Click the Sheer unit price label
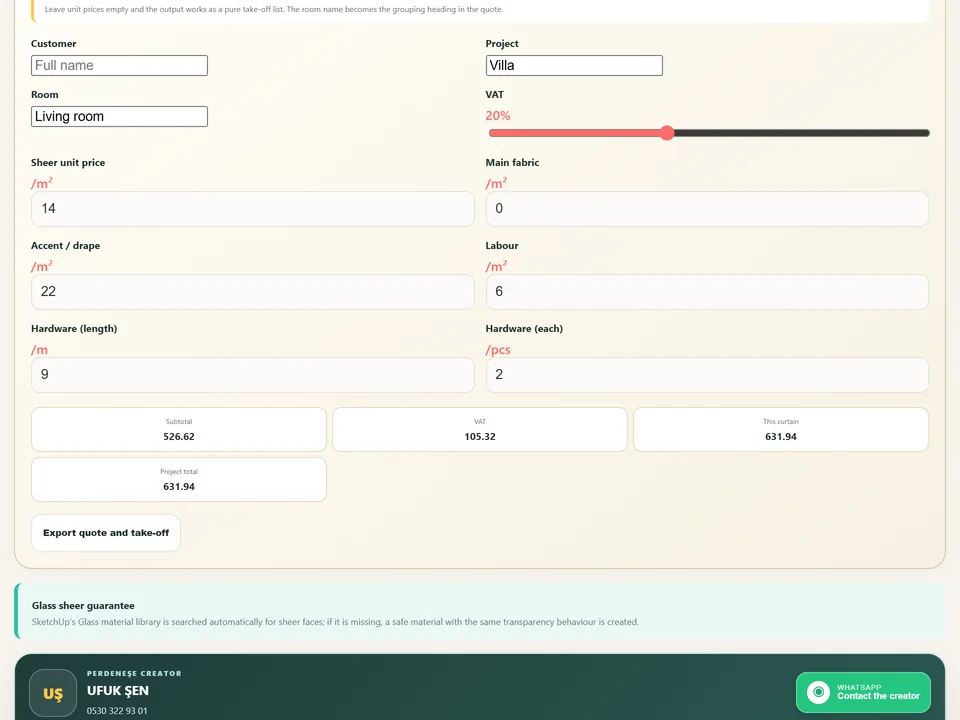 tap(68, 162)
